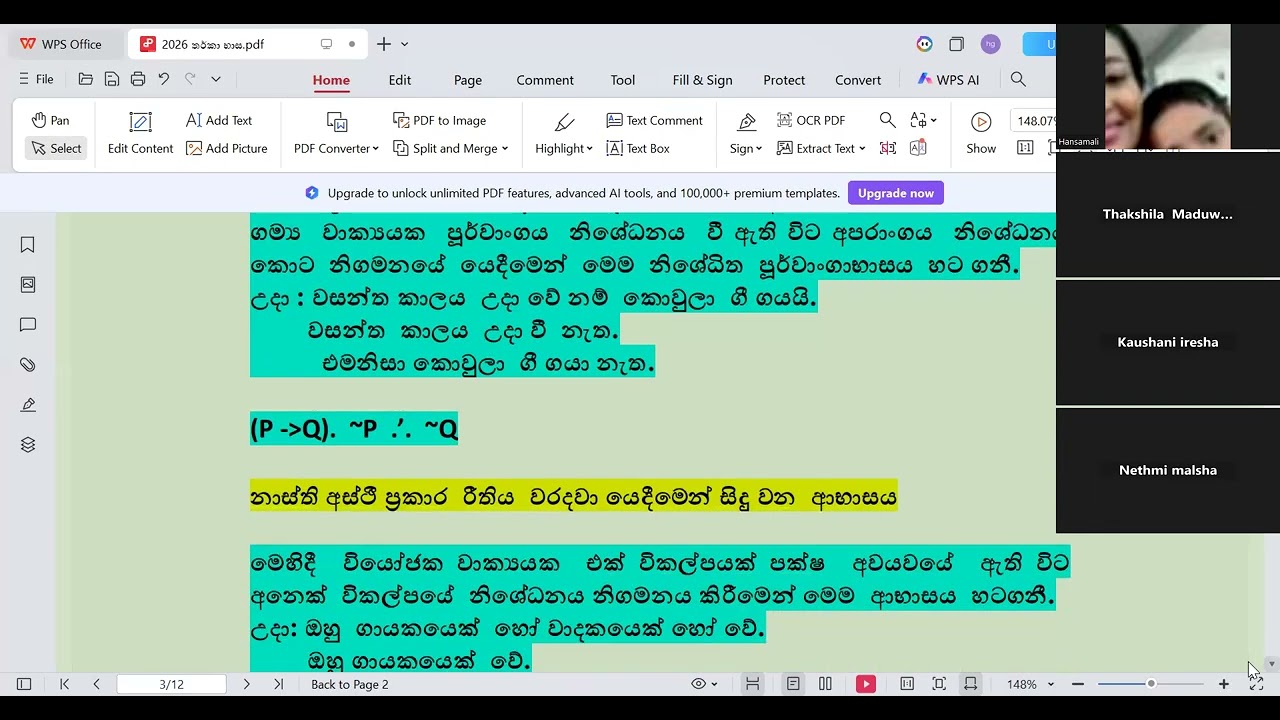Activate the Select cursor tool
This screenshot has width=1280, height=720.
[x=56, y=148]
